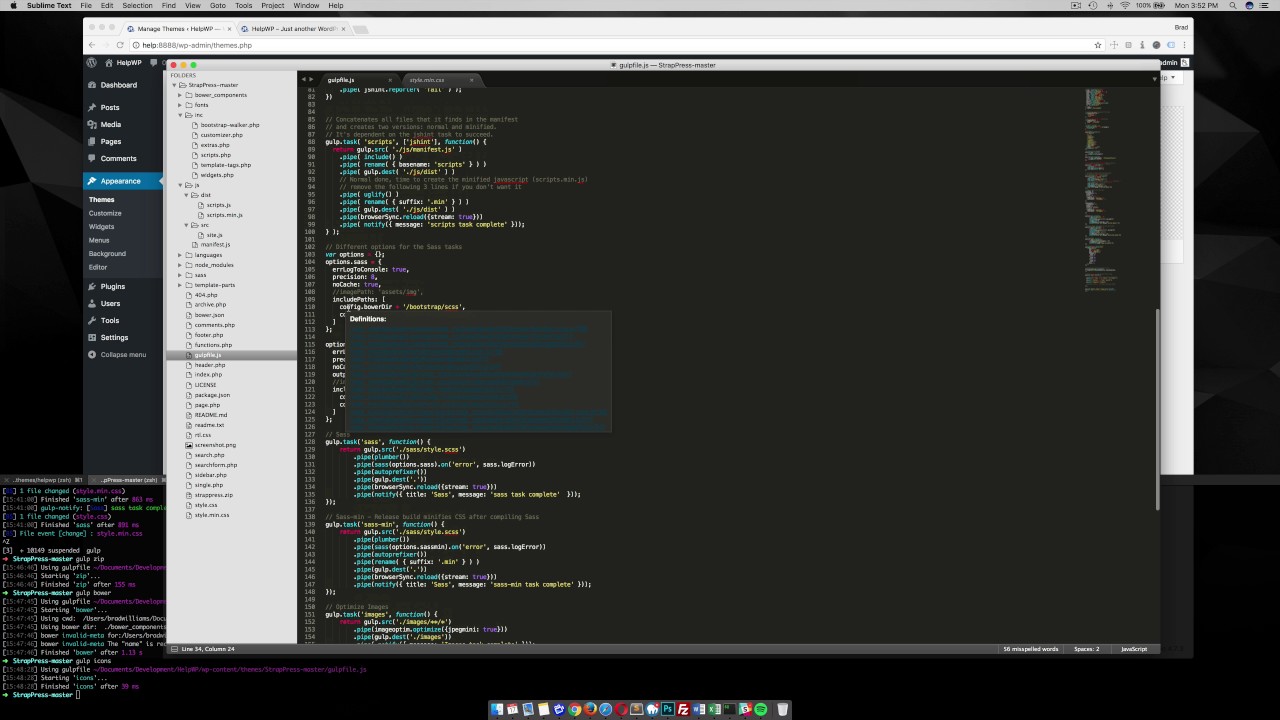
Task: Open the Plugins icon in WordPress sidebar
Action: [91, 287]
